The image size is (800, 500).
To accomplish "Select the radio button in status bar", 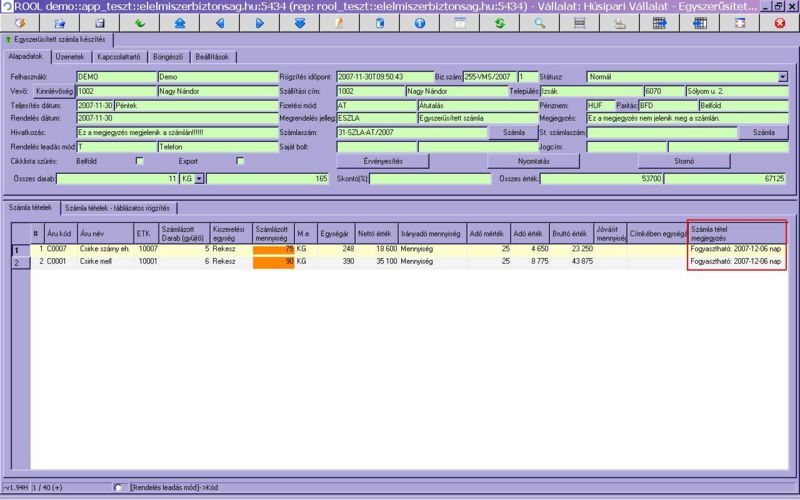I will [x=119, y=487].
